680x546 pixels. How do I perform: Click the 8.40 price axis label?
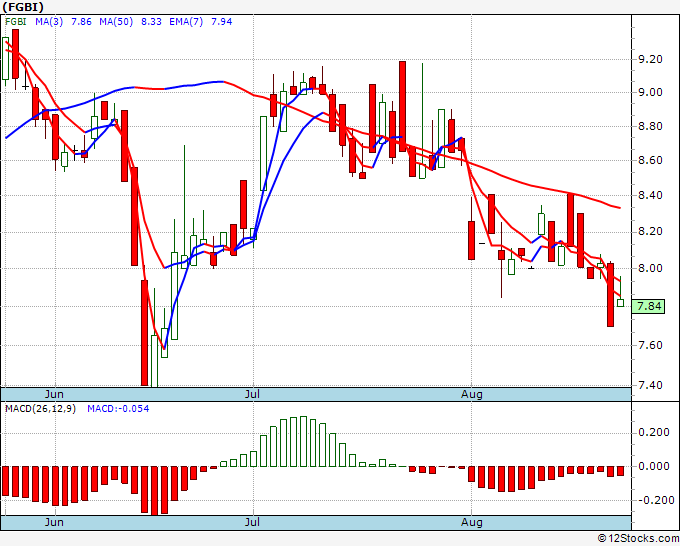pyautogui.click(x=650, y=196)
